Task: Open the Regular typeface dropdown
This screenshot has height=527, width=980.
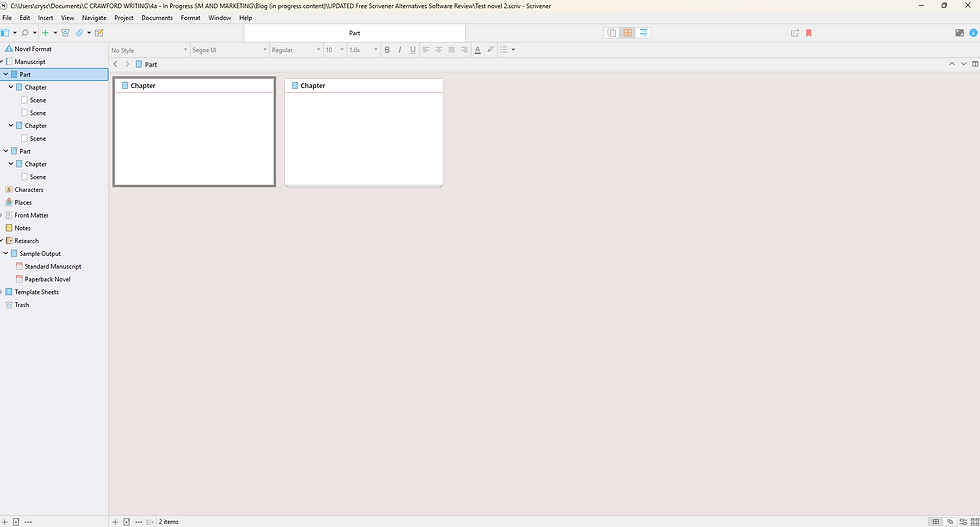Action: [296, 50]
